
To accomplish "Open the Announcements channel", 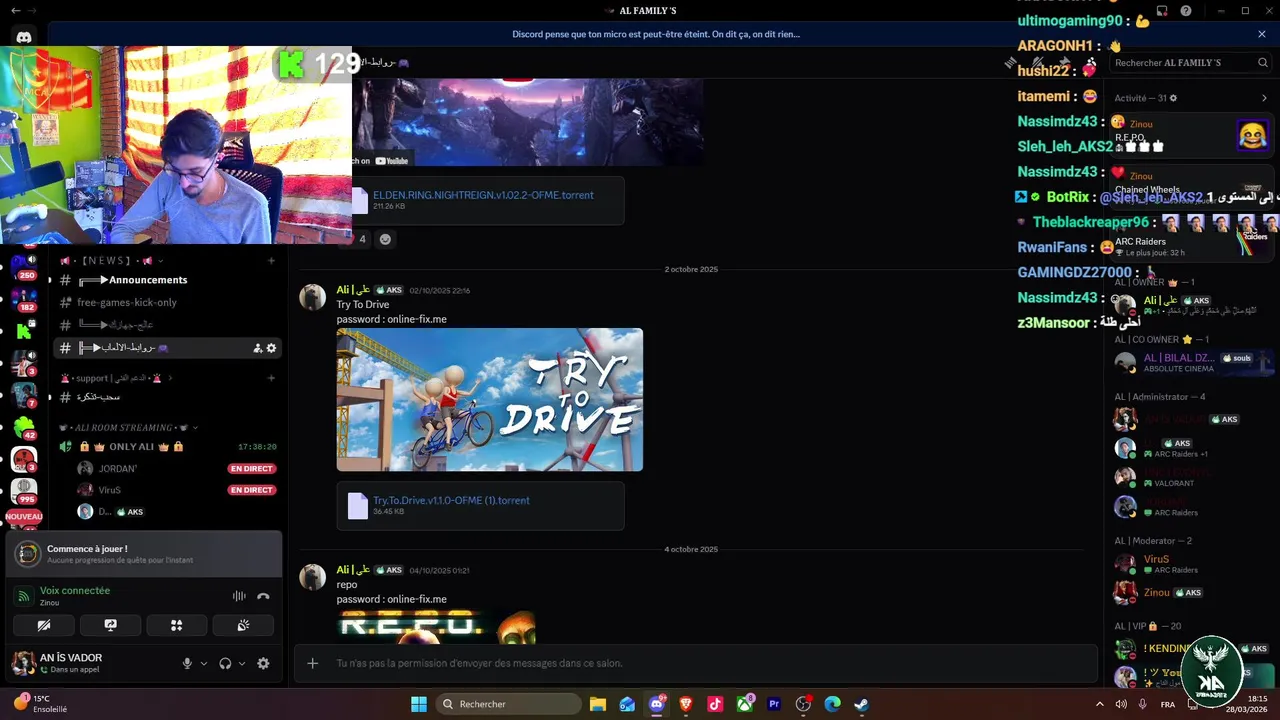I will (167, 280).
